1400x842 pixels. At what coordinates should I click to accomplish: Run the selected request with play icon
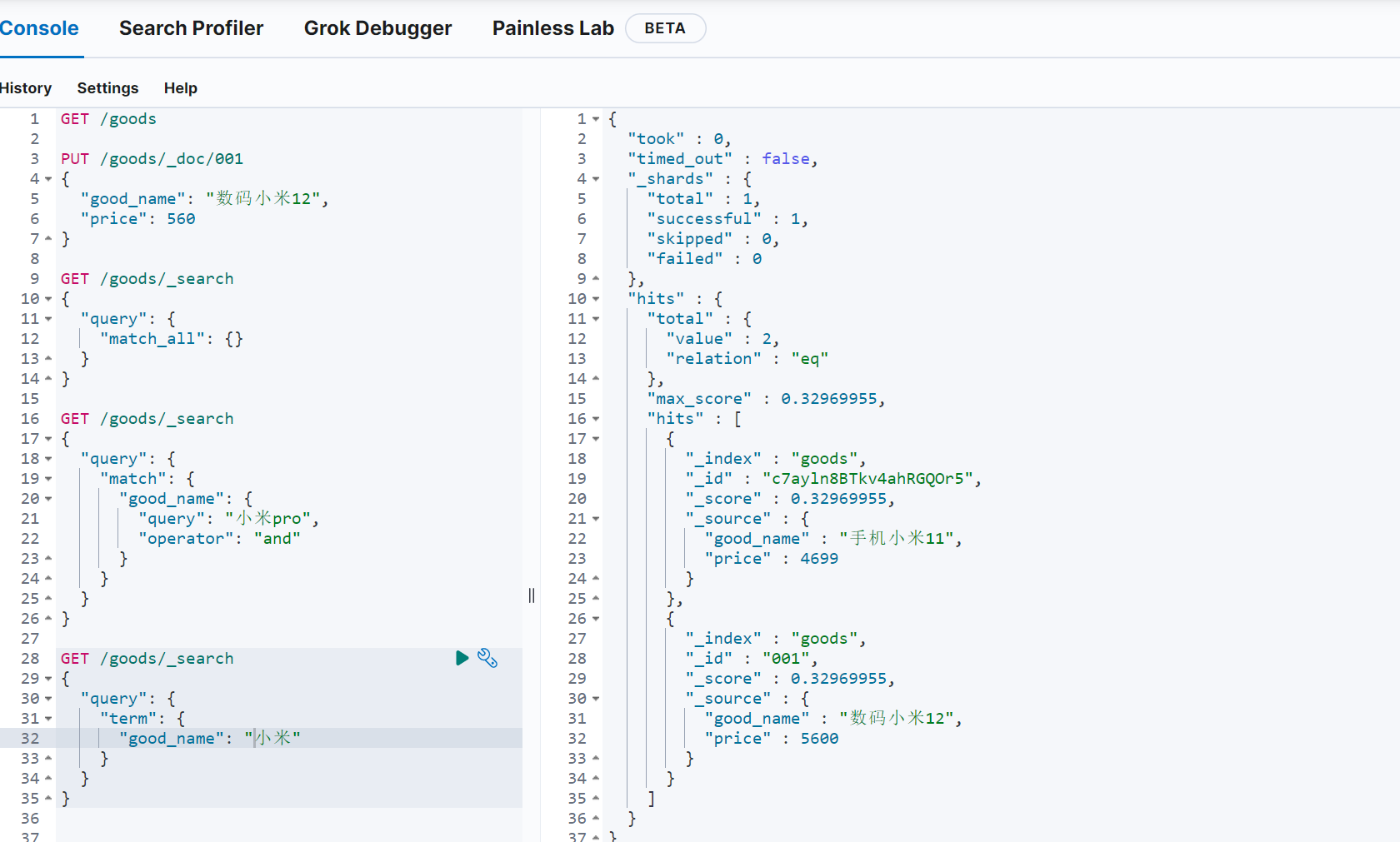pyautogui.click(x=462, y=658)
